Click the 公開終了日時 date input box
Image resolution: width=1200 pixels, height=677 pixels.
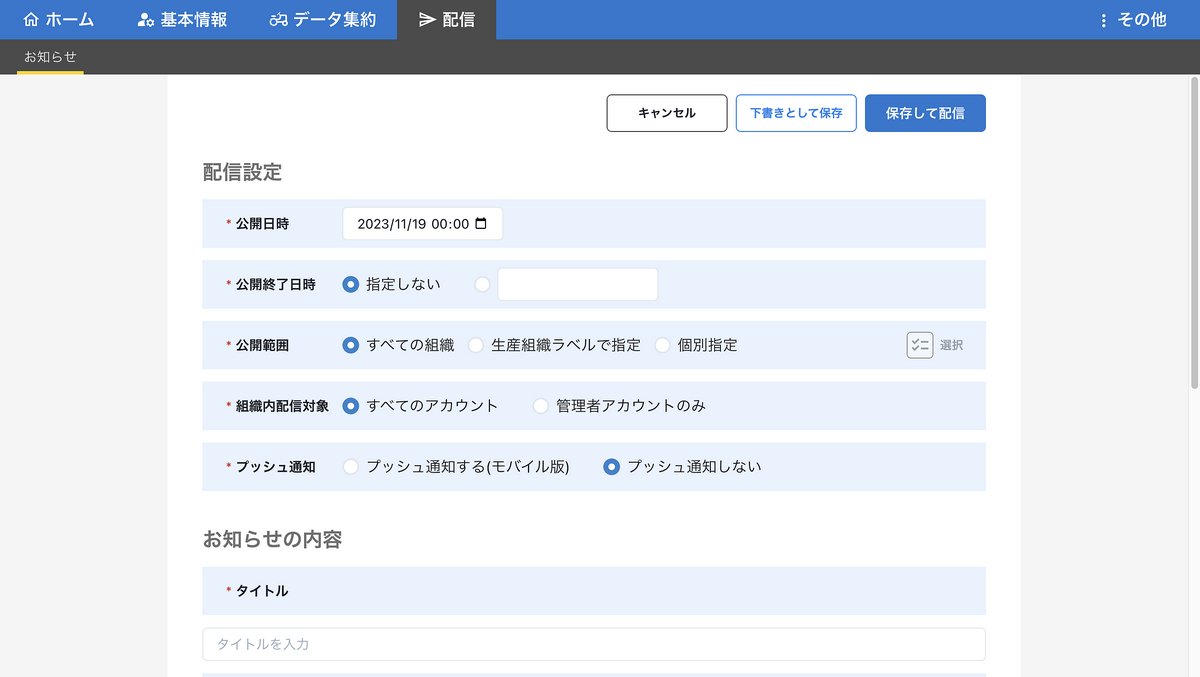click(578, 284)
